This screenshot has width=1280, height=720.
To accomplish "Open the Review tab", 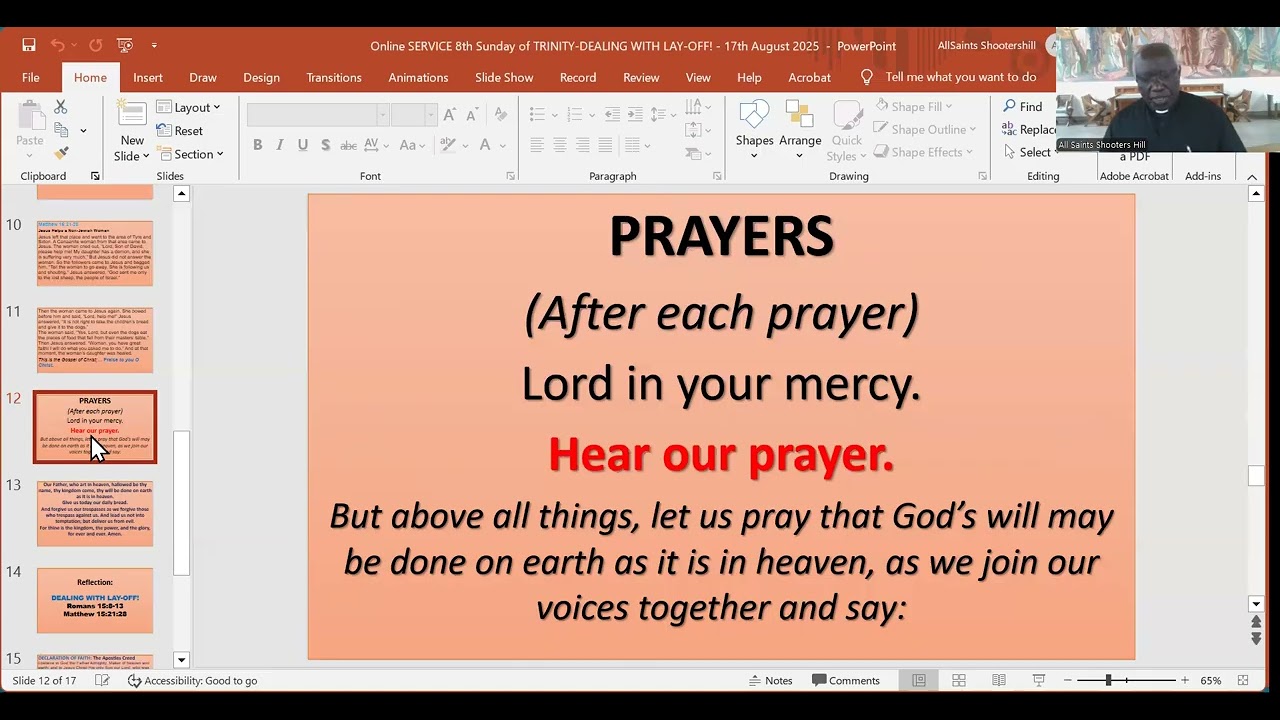I will [641, 77].
